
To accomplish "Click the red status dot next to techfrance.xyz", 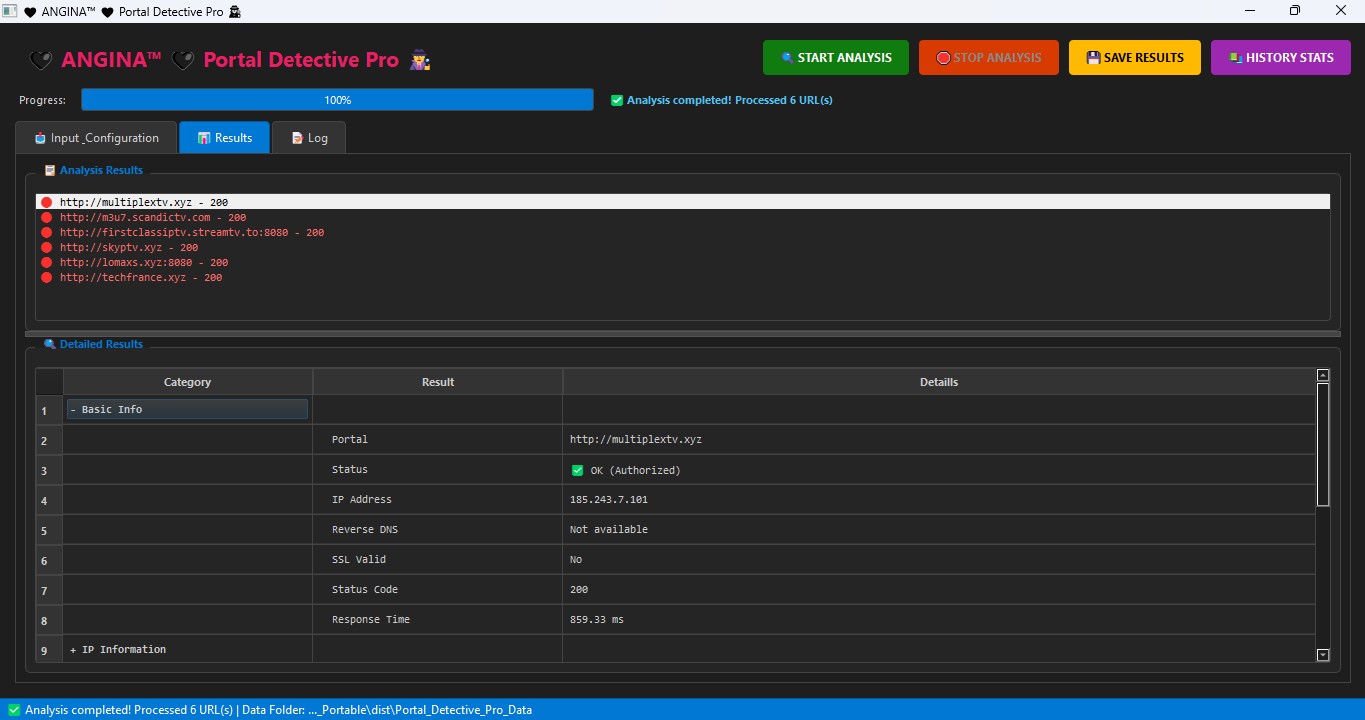I will point(46,277).
